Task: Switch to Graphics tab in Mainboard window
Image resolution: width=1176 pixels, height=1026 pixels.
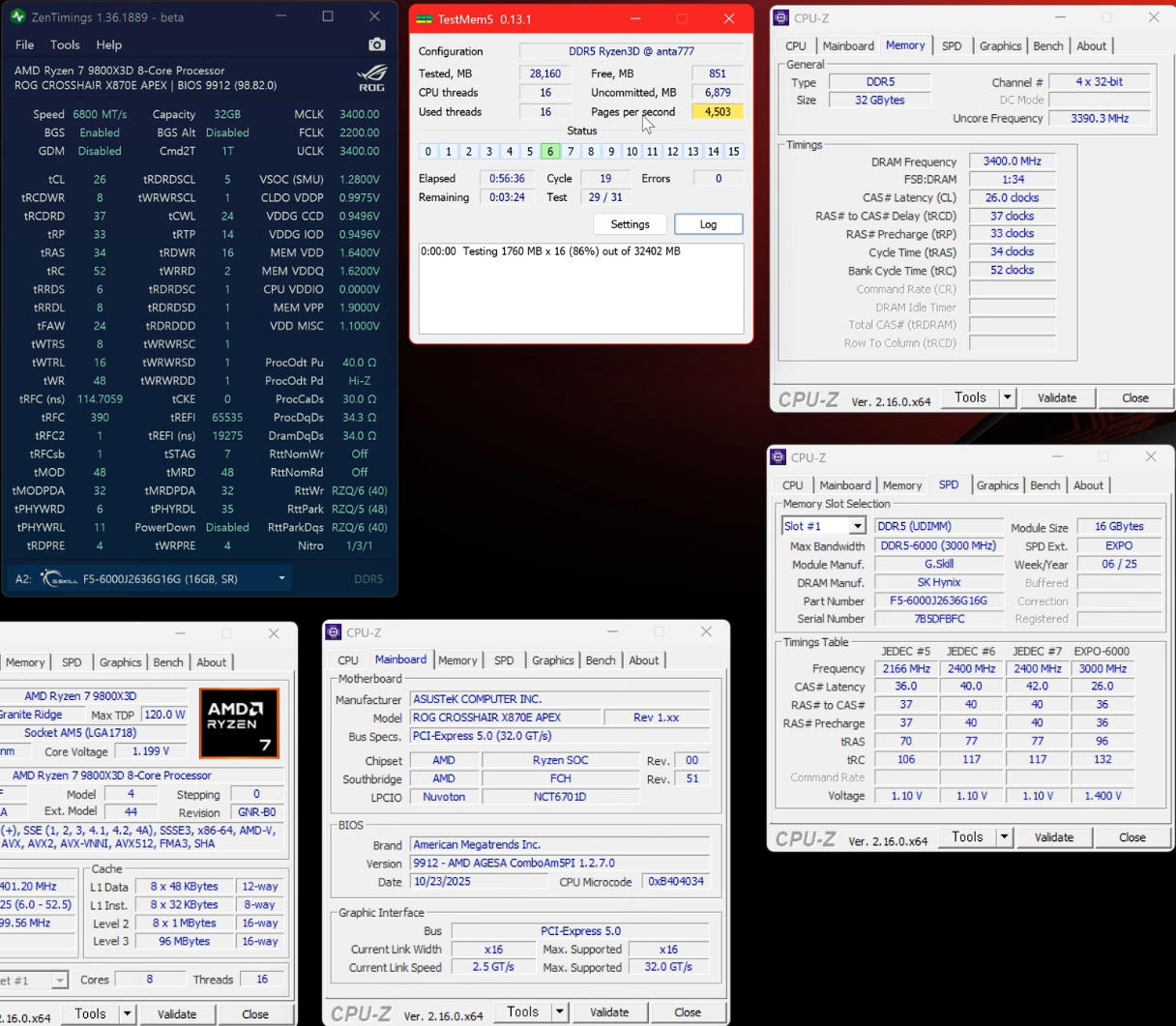Action: pos(553,660)
